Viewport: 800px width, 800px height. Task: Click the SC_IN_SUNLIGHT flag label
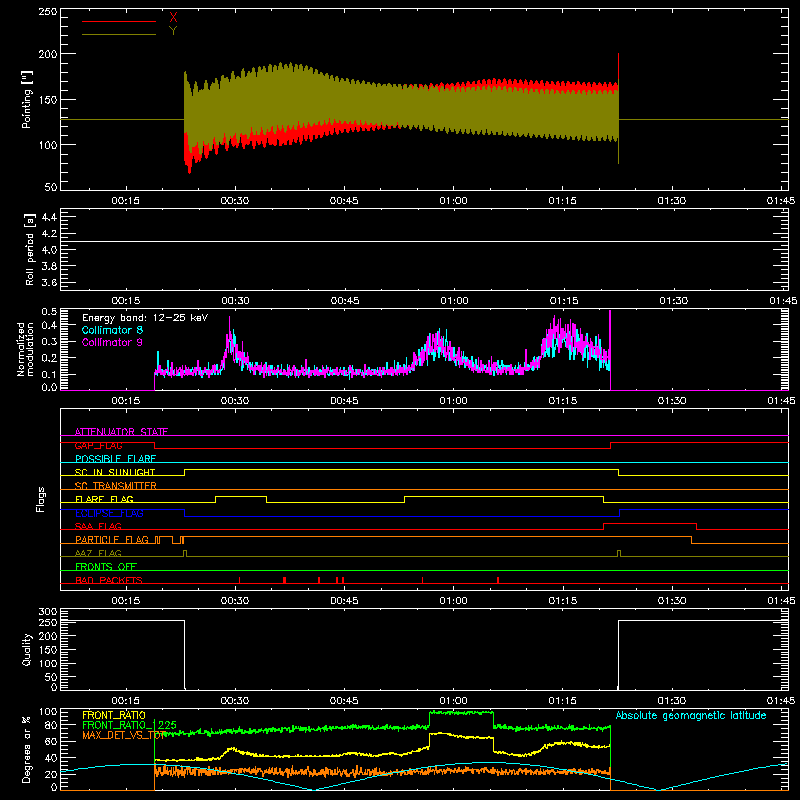[x=115, y=472]
